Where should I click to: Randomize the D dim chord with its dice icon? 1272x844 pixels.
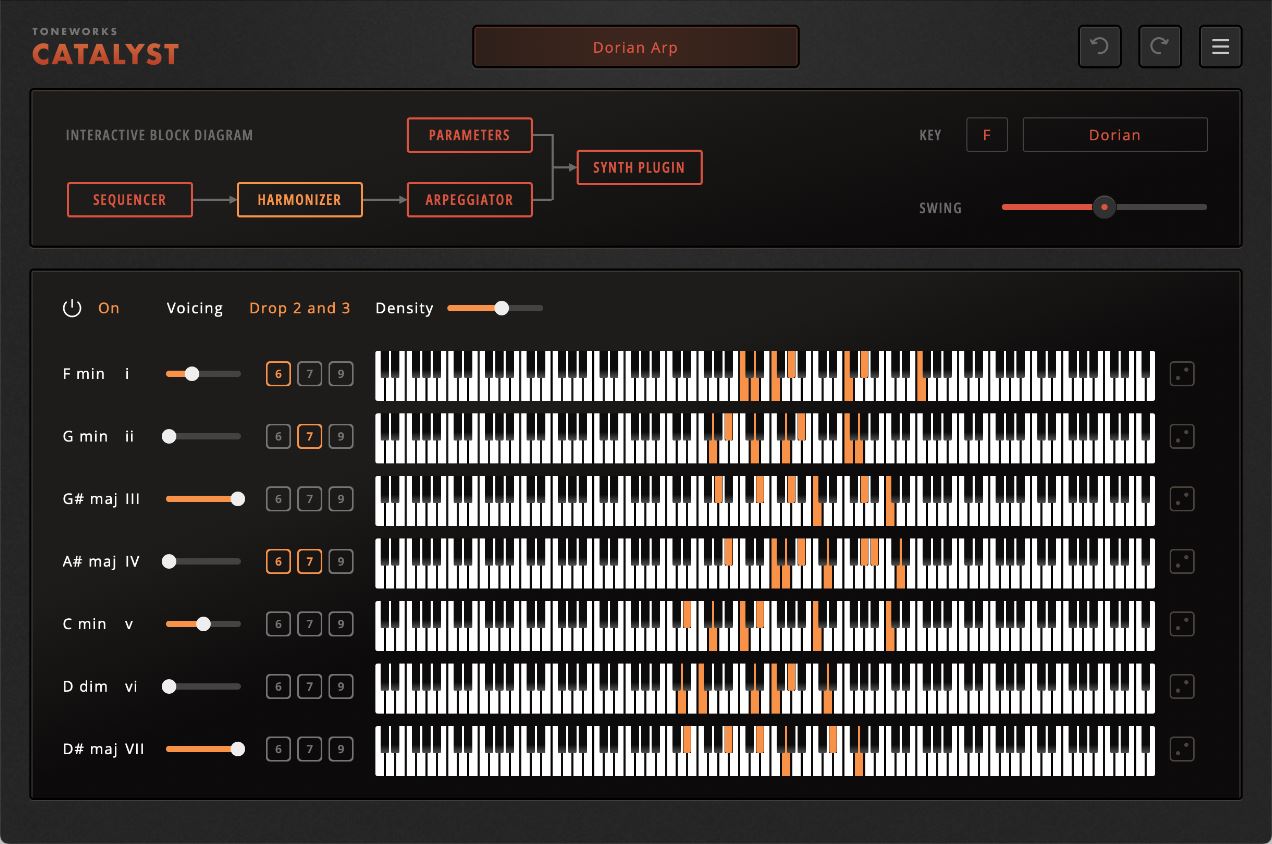point(1182,686)
